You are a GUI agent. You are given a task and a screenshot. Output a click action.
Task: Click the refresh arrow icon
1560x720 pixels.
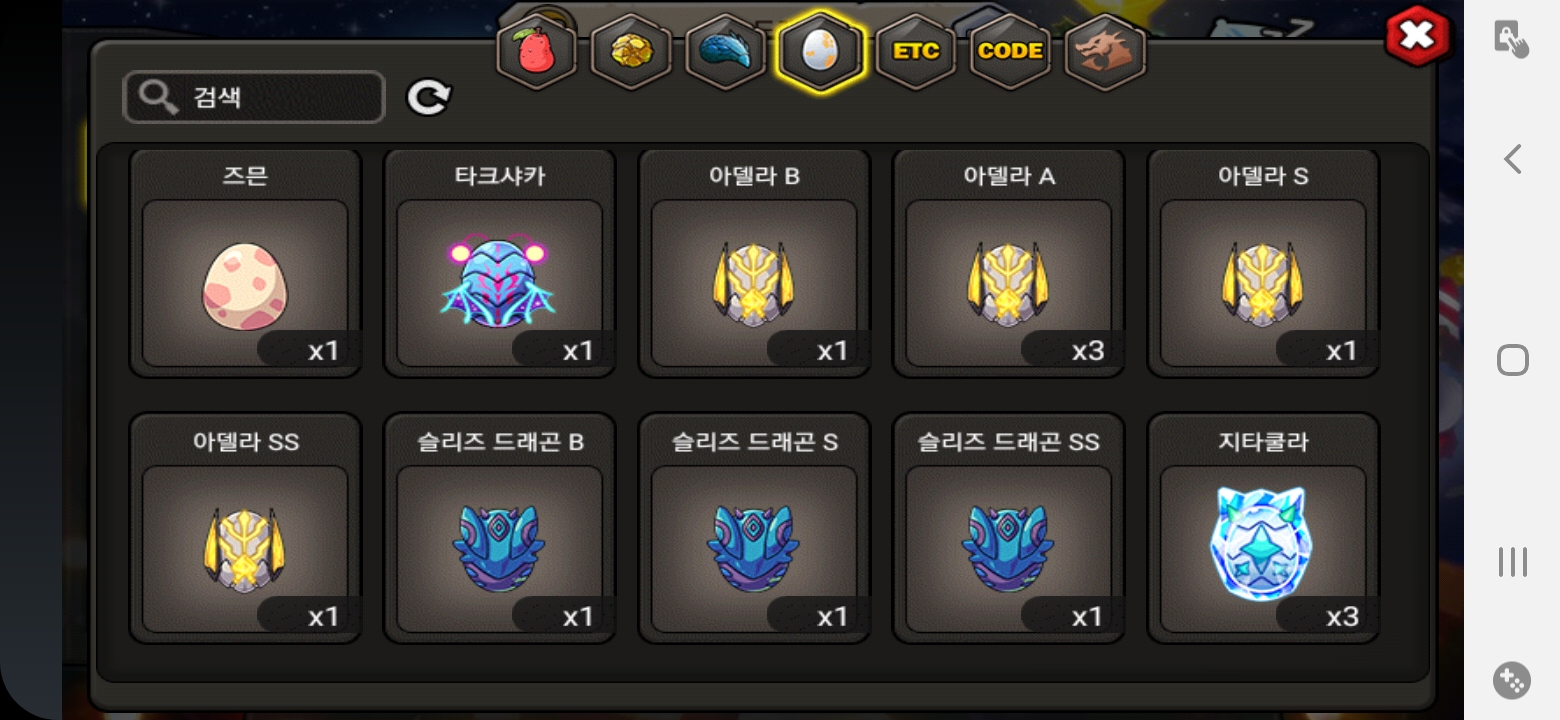tap(429, 97)
